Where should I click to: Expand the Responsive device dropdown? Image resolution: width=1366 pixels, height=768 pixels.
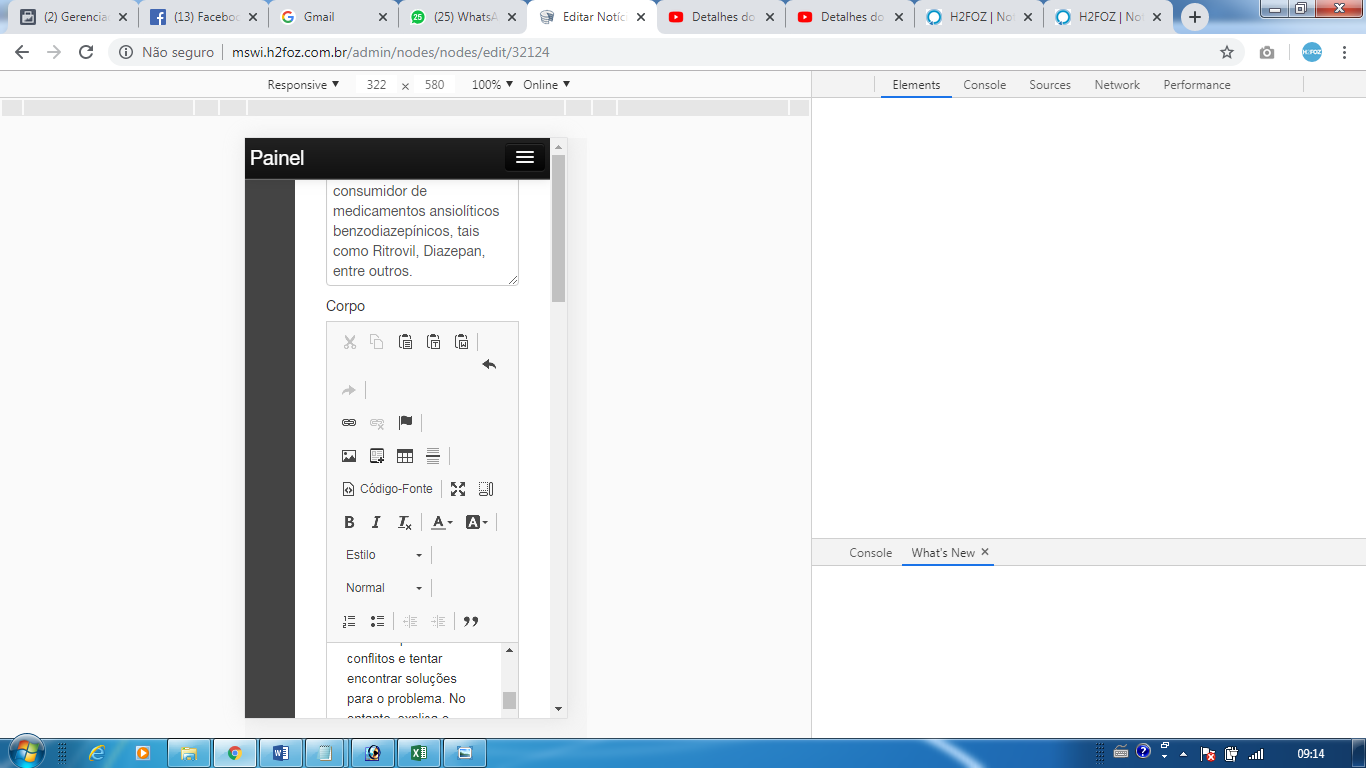pos(303,85)
